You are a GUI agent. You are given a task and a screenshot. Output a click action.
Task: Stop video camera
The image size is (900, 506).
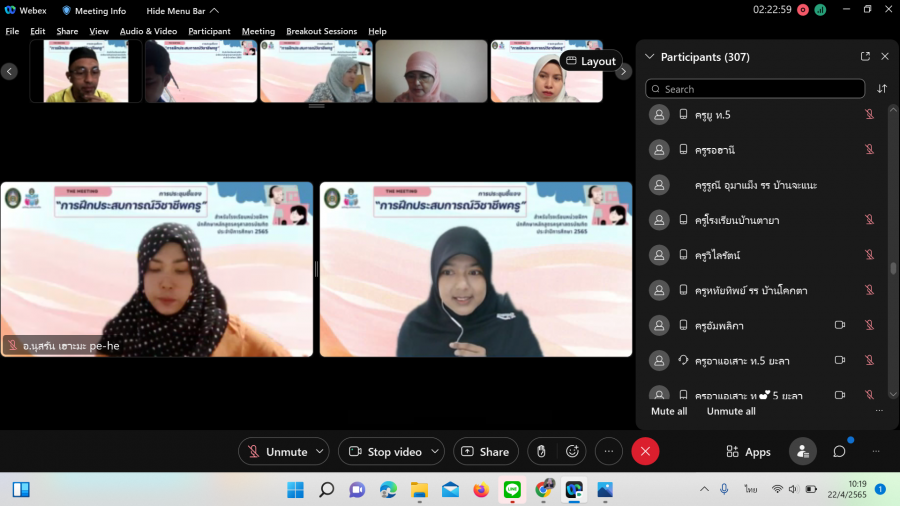384,452
